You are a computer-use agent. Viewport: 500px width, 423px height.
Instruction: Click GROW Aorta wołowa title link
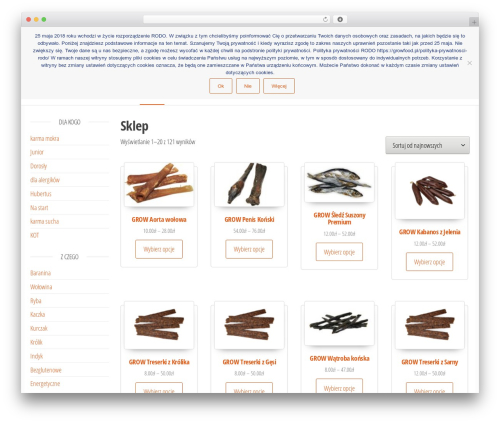click(x=159, y=219)
